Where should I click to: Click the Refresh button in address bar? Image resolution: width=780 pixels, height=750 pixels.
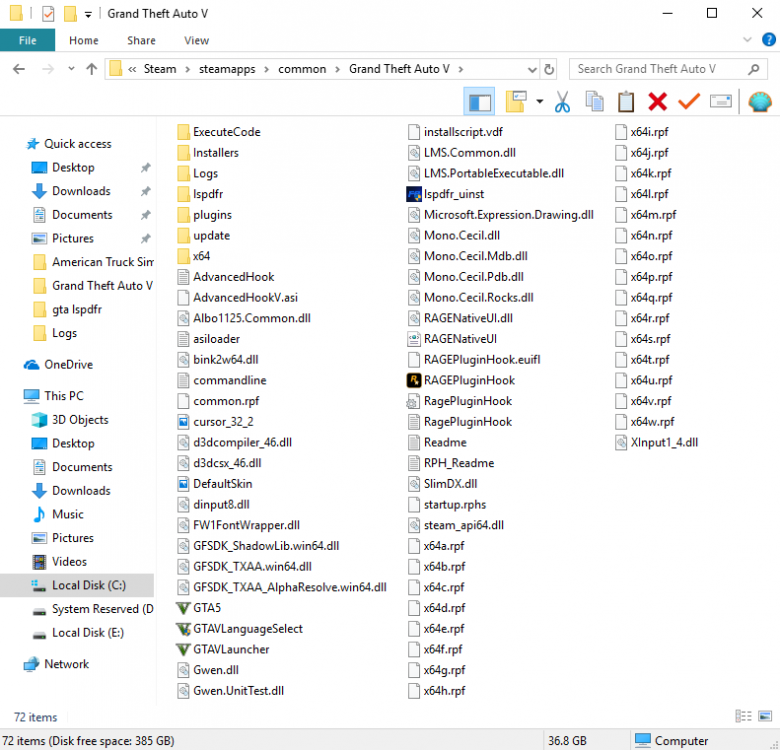[x=549, y=69]
